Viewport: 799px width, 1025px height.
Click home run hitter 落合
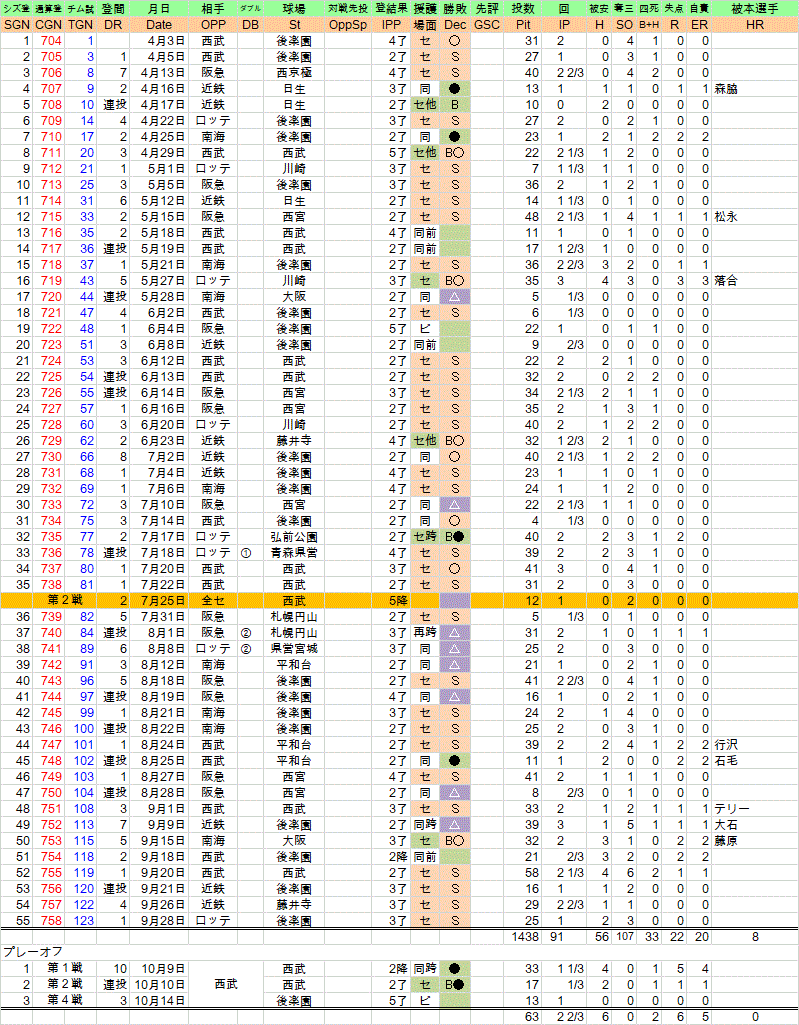click(726, 280)
